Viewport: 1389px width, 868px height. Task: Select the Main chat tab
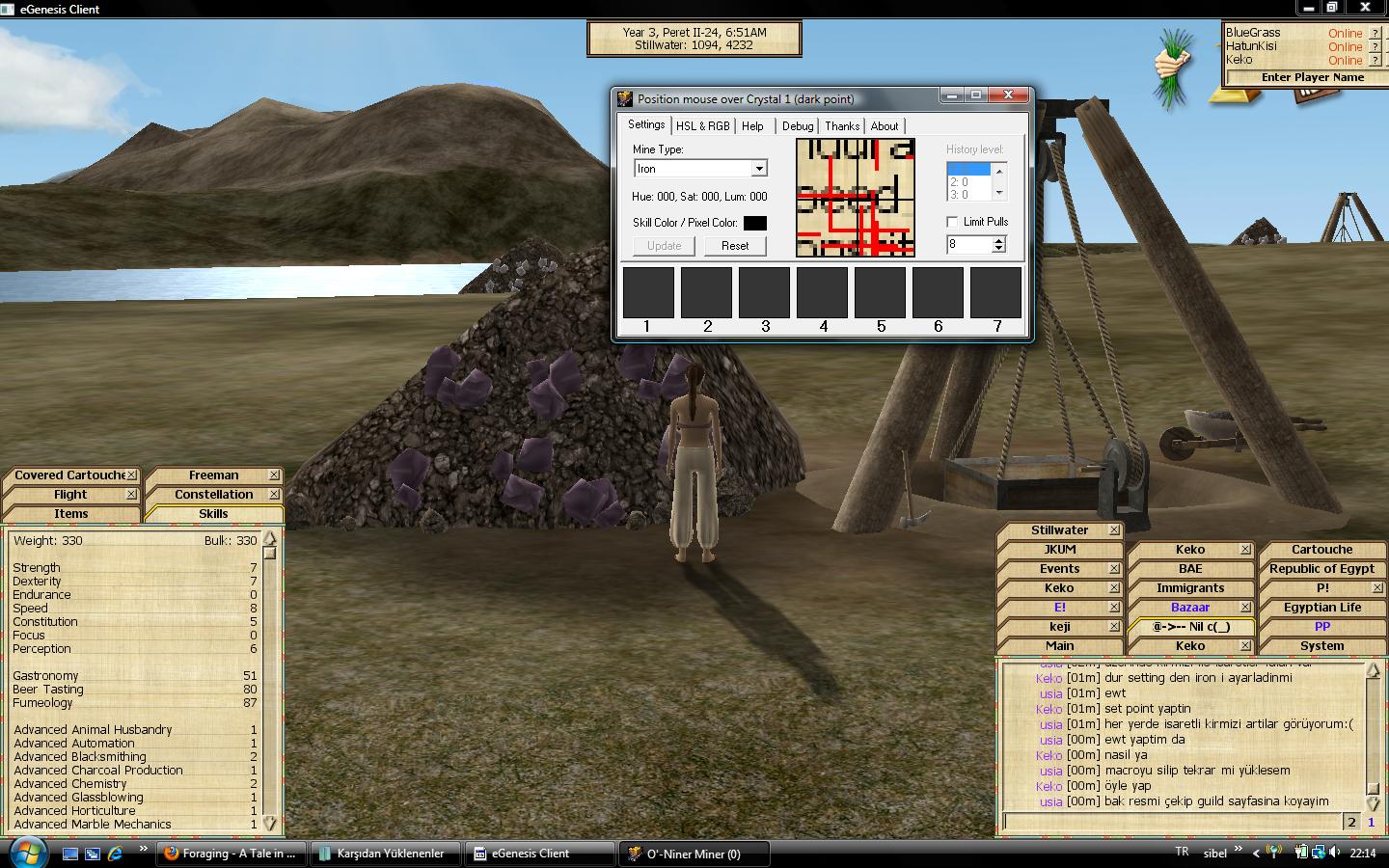point(1059,646)
